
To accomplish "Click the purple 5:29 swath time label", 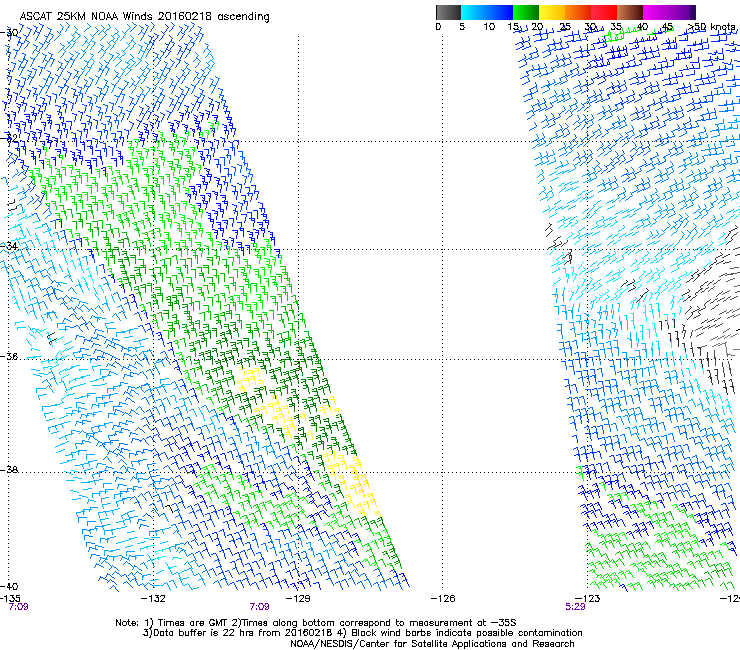I will coord(575,607).
